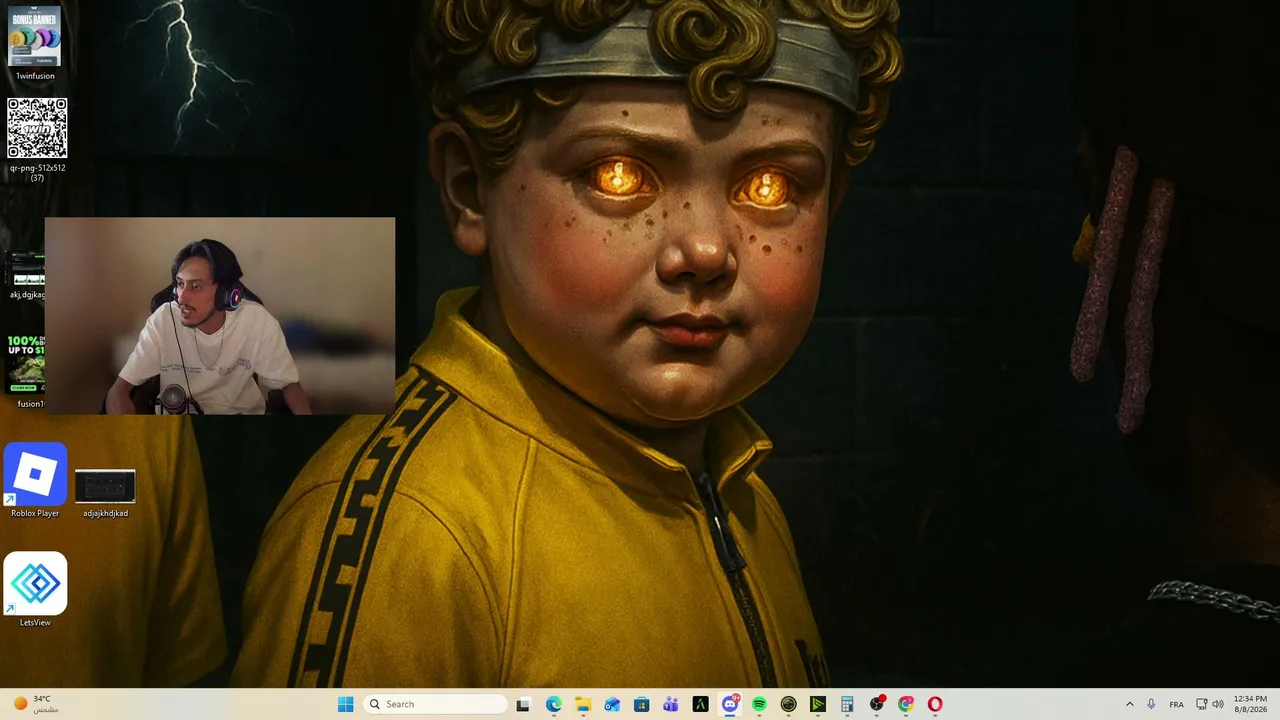
Task: Open Discord from the taskbar
Action: [x=730, y=704]
